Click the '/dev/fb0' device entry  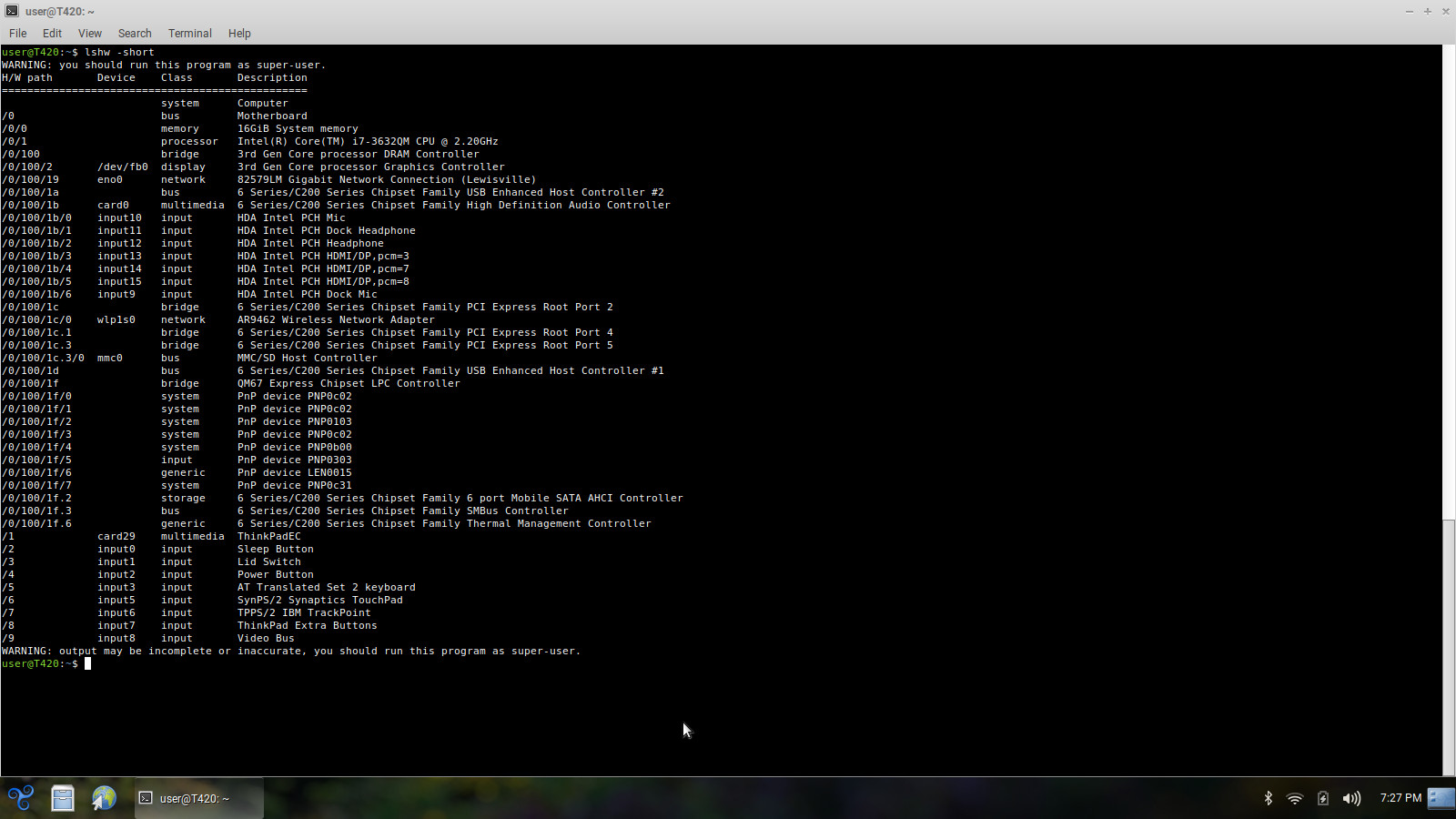tap(122, 167)
